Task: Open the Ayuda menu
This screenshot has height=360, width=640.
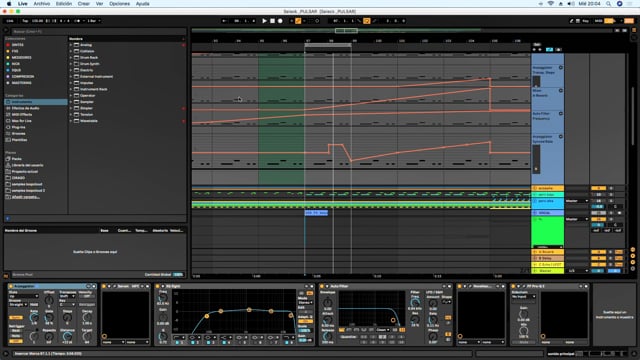Action: pyautogui.click(x=142, y=4)
